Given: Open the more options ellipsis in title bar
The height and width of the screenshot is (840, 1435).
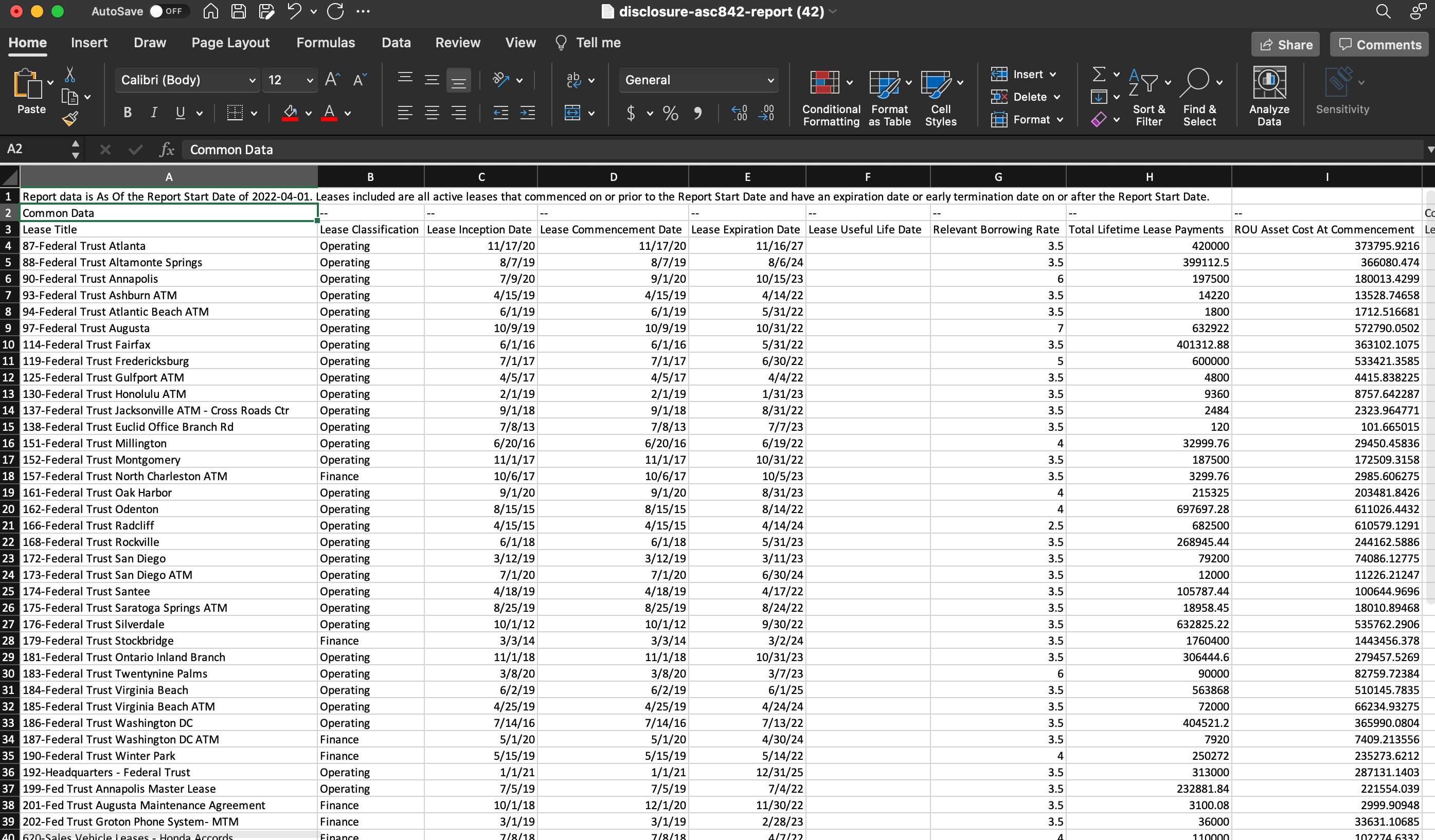Looking at the screenshot, I should click(363, 11).
